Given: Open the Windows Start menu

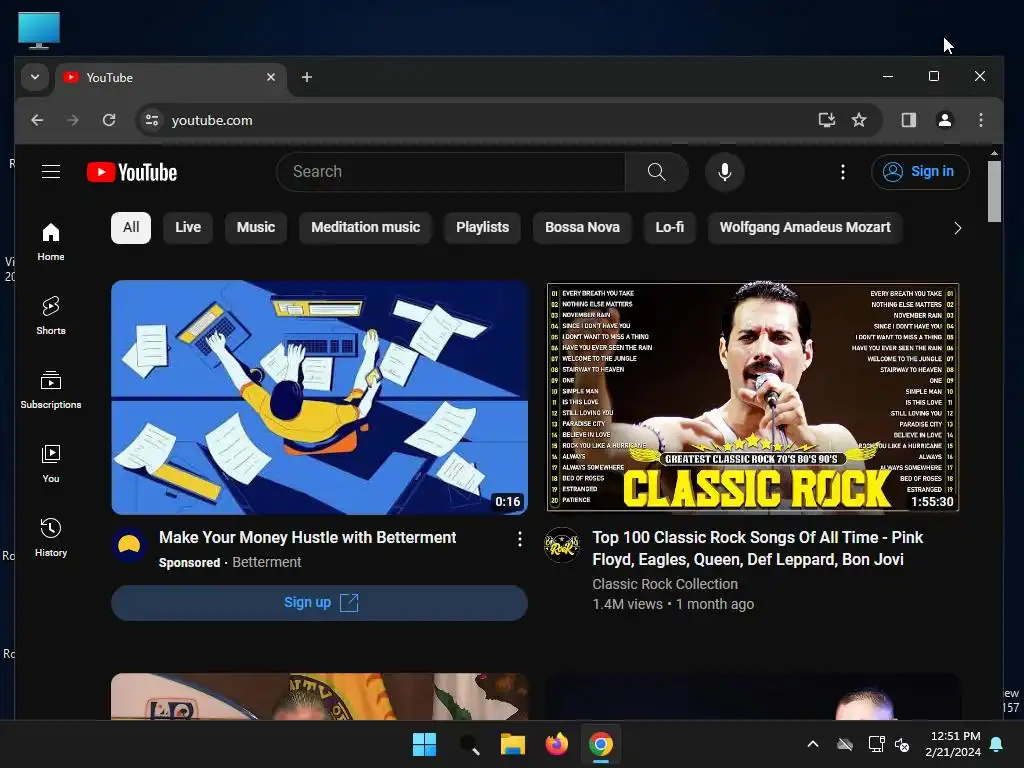Looking at the screenshot, I should click(x=424, y=744).
